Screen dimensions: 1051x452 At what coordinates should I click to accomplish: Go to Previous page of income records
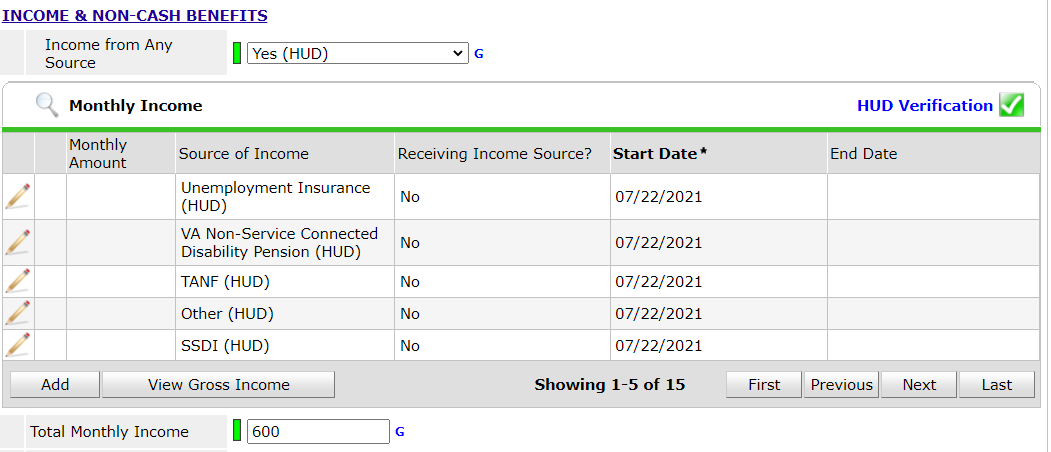841,385
